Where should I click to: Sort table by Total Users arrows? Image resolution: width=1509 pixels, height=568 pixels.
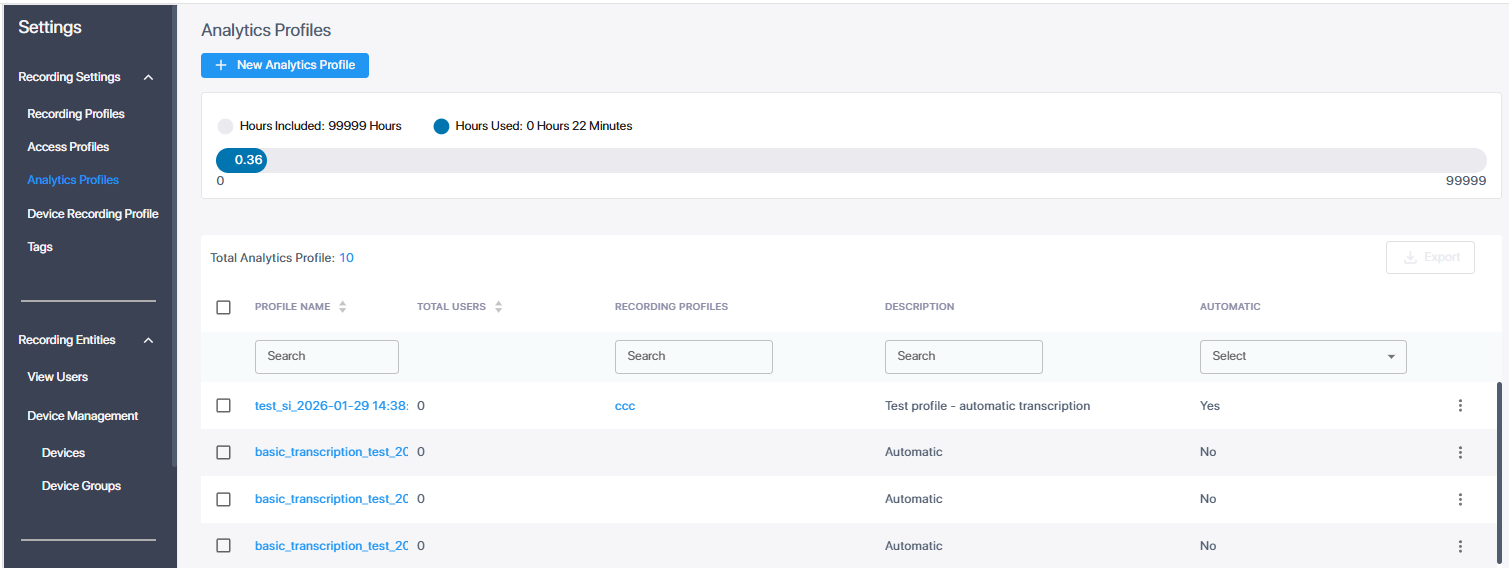click(x=498, y=307)
